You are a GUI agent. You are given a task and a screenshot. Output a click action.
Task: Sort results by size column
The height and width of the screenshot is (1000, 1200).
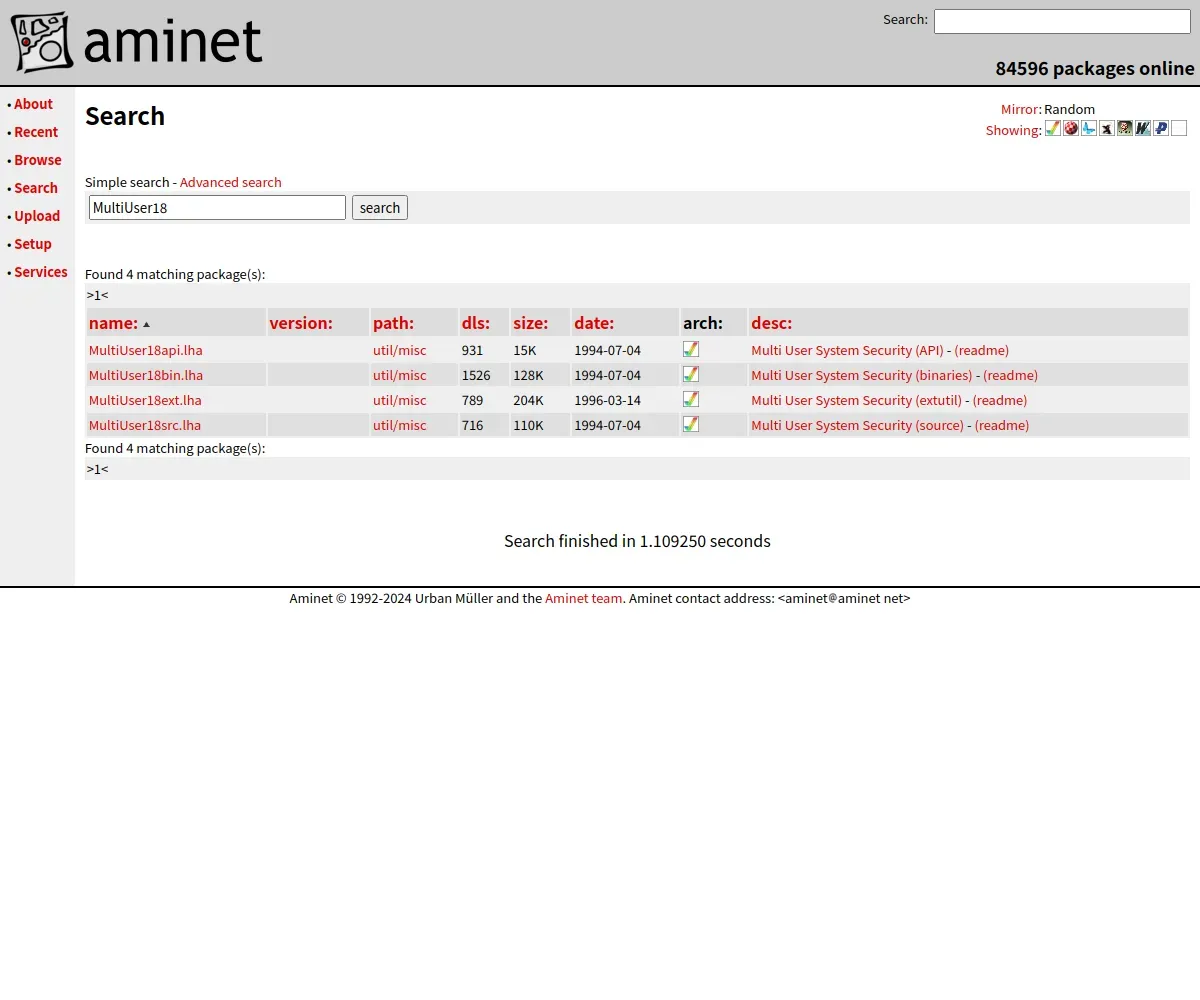(531, 323)
